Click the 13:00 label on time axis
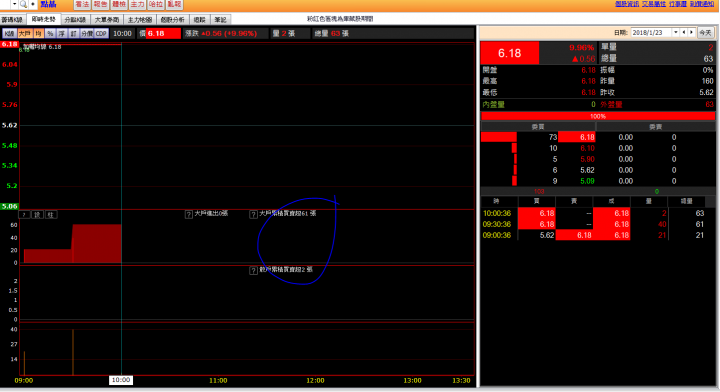Image resolution: width=720 pixels, height=392 pixels. (x=412, y=381)
